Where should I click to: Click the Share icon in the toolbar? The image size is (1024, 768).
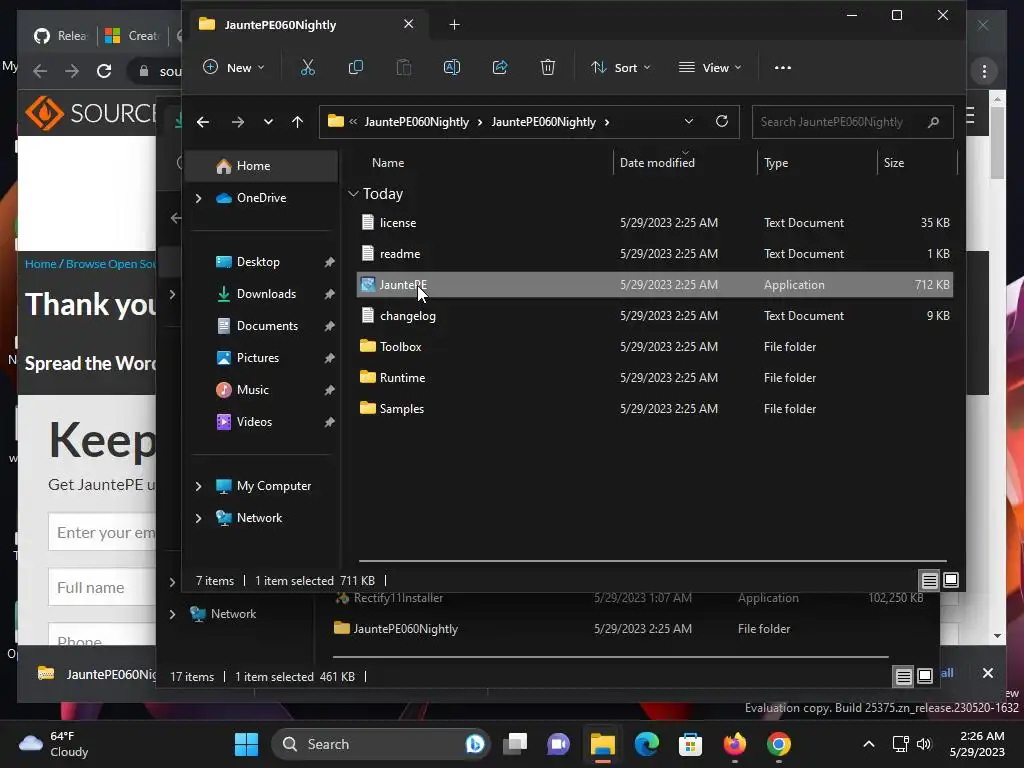point(500,67)
